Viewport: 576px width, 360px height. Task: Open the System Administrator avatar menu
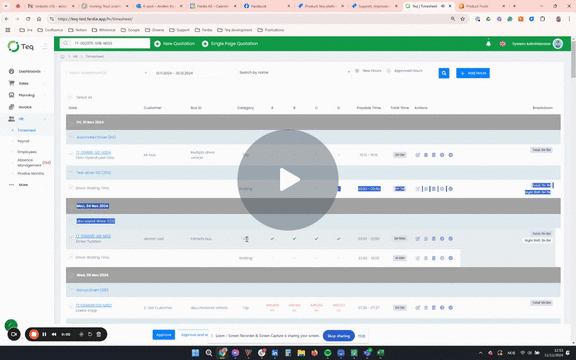tap(558, 44)
